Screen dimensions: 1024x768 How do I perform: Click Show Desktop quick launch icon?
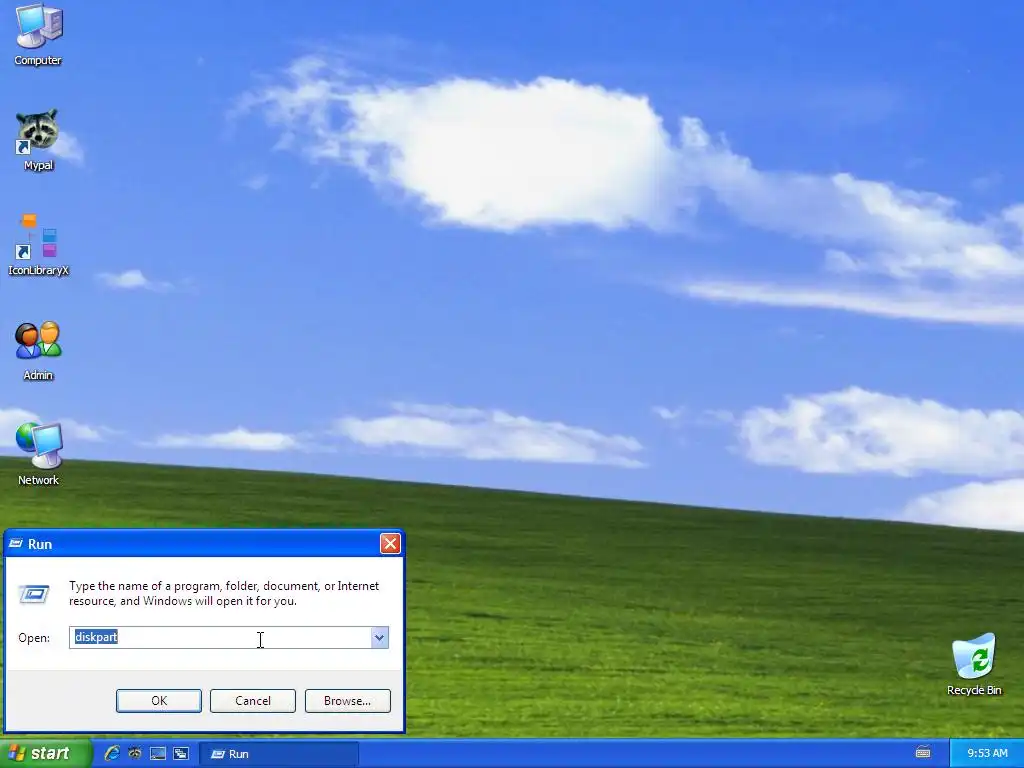tap(158, 754)
